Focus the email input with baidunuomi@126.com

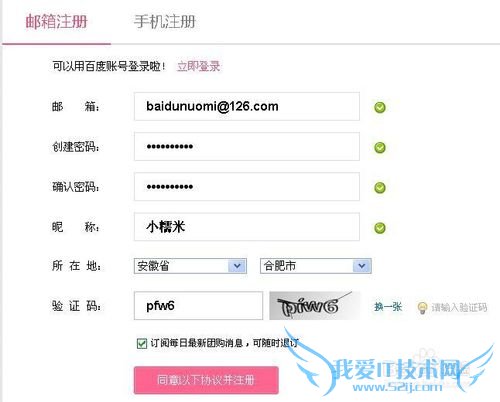(247, 107)
